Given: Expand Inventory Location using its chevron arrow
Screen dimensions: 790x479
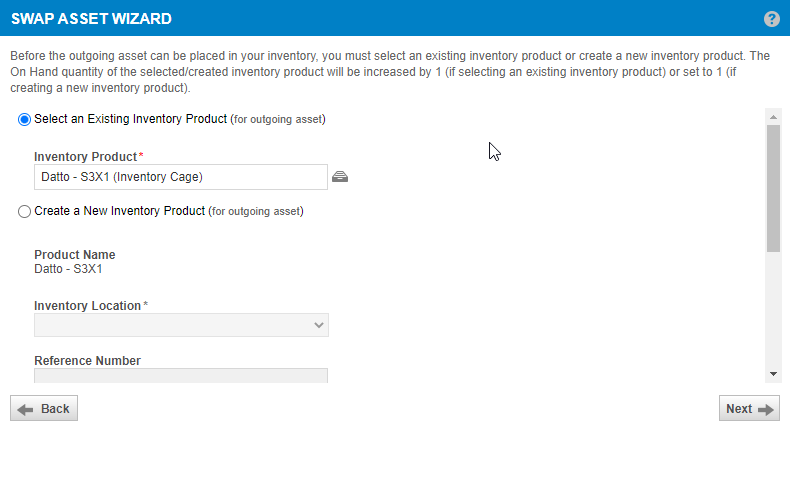Looking at the screenshot, I should tap(318, 325).
